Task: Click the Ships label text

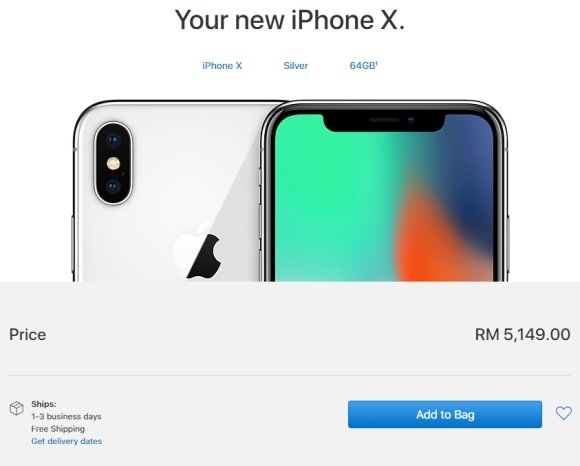Action: coord(44,404)
